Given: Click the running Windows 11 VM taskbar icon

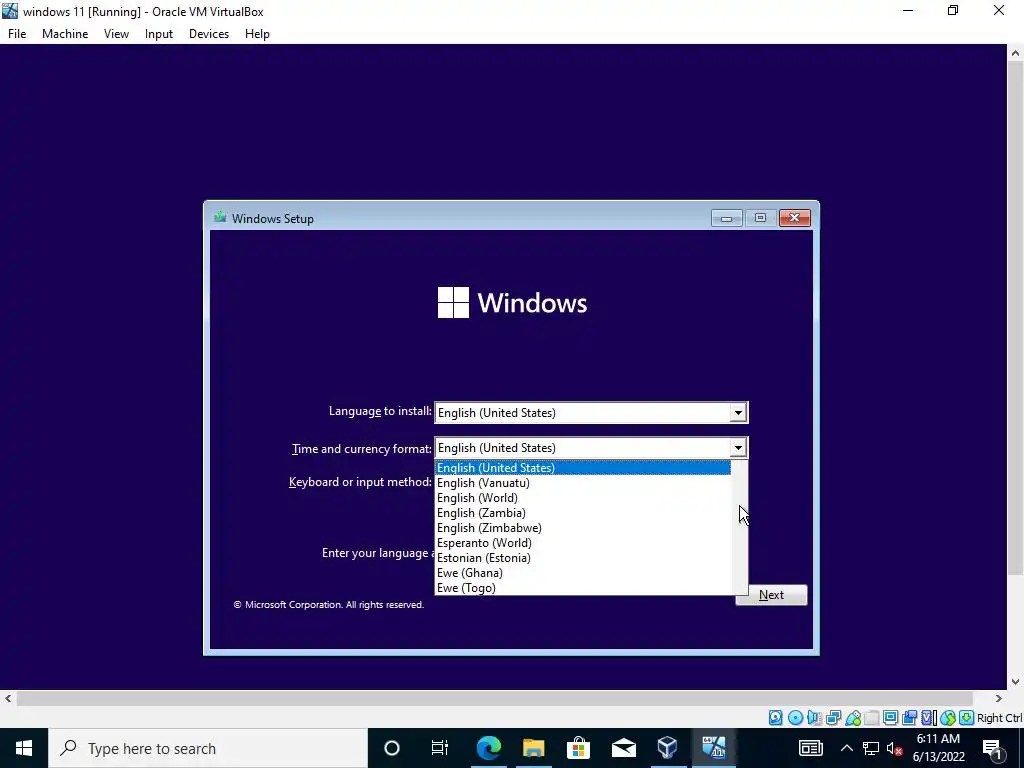Looking at the screenshot, I should (713, 748).
